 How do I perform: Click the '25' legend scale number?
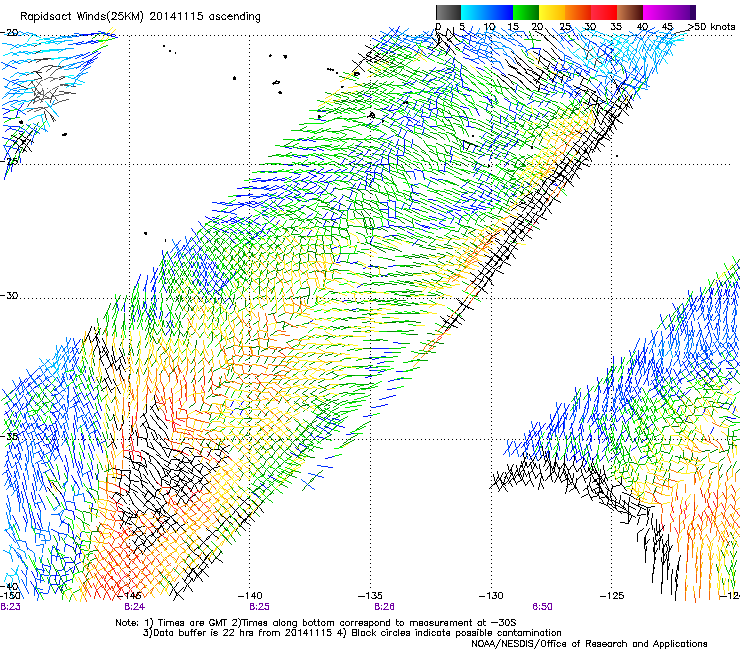pyautogui.click(x=565, y=27)
